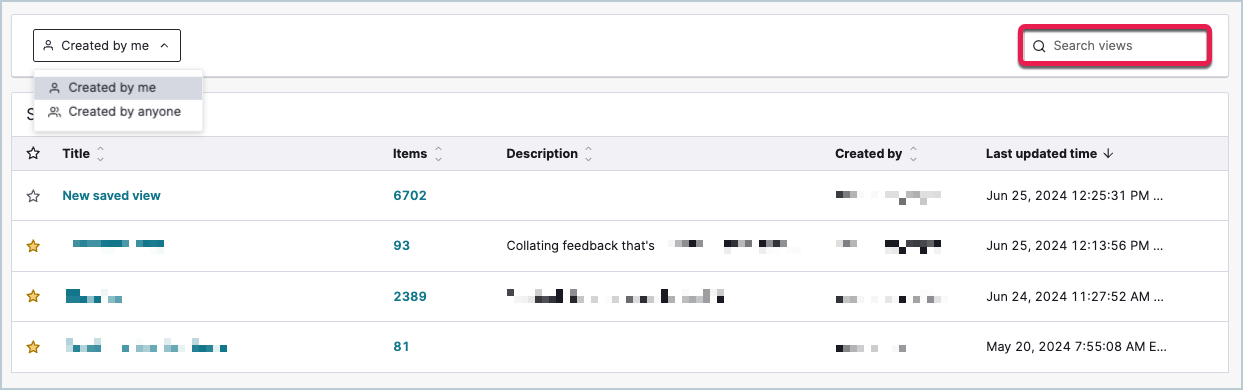The width and height of the screenshot is (1243, 390).
Task: Click the 81 items count link
Action: point(401,347)
